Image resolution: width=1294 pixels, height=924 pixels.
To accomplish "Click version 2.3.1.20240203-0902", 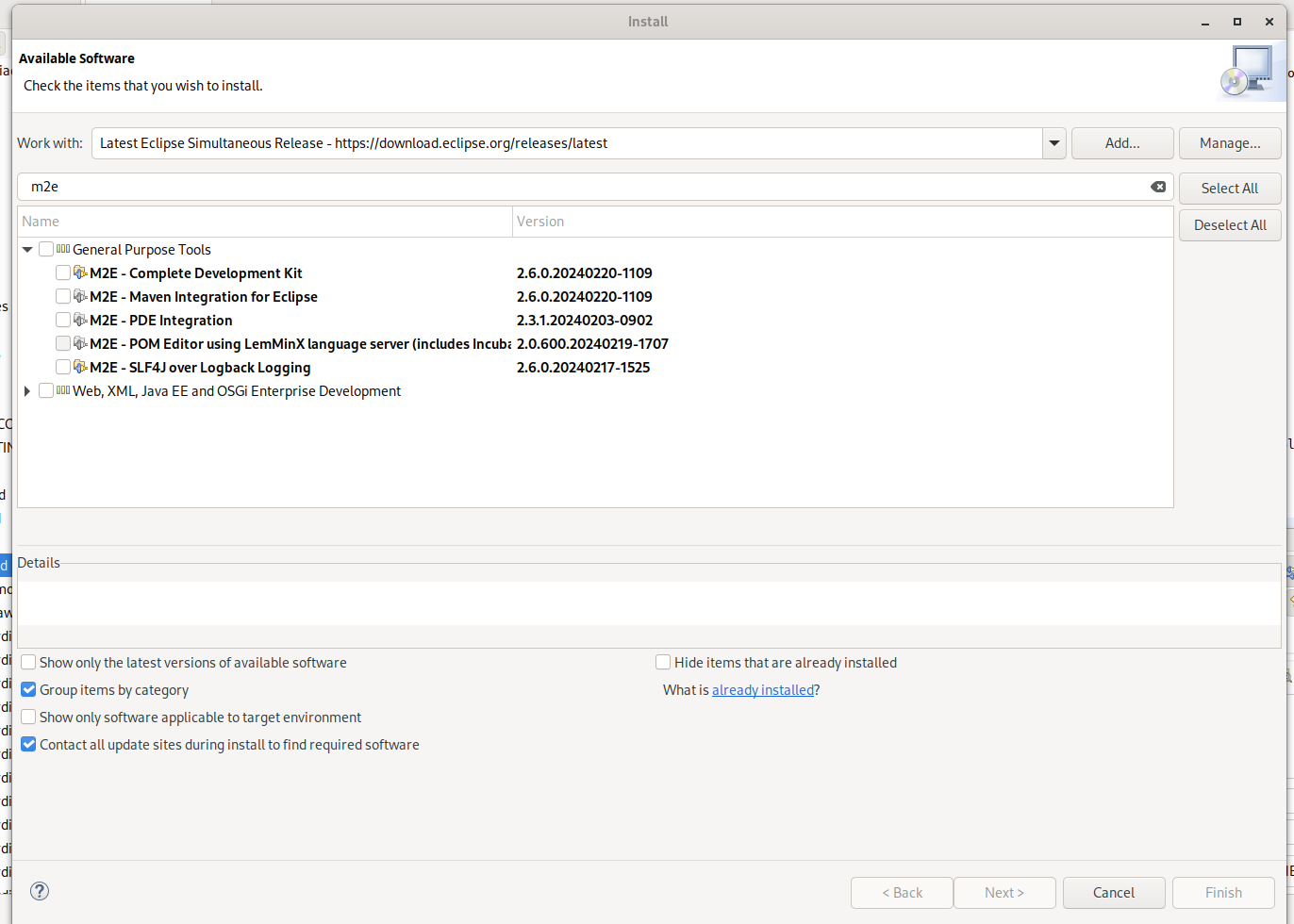I will [585, 321].
